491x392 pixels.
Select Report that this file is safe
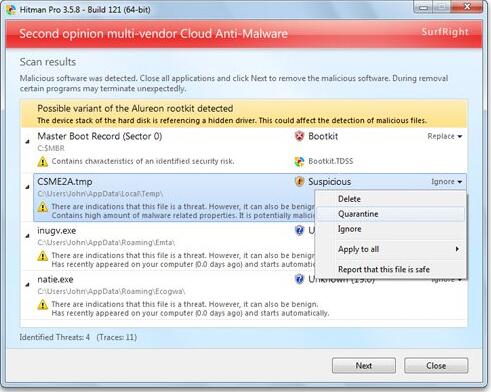click(x=390, y=269)
